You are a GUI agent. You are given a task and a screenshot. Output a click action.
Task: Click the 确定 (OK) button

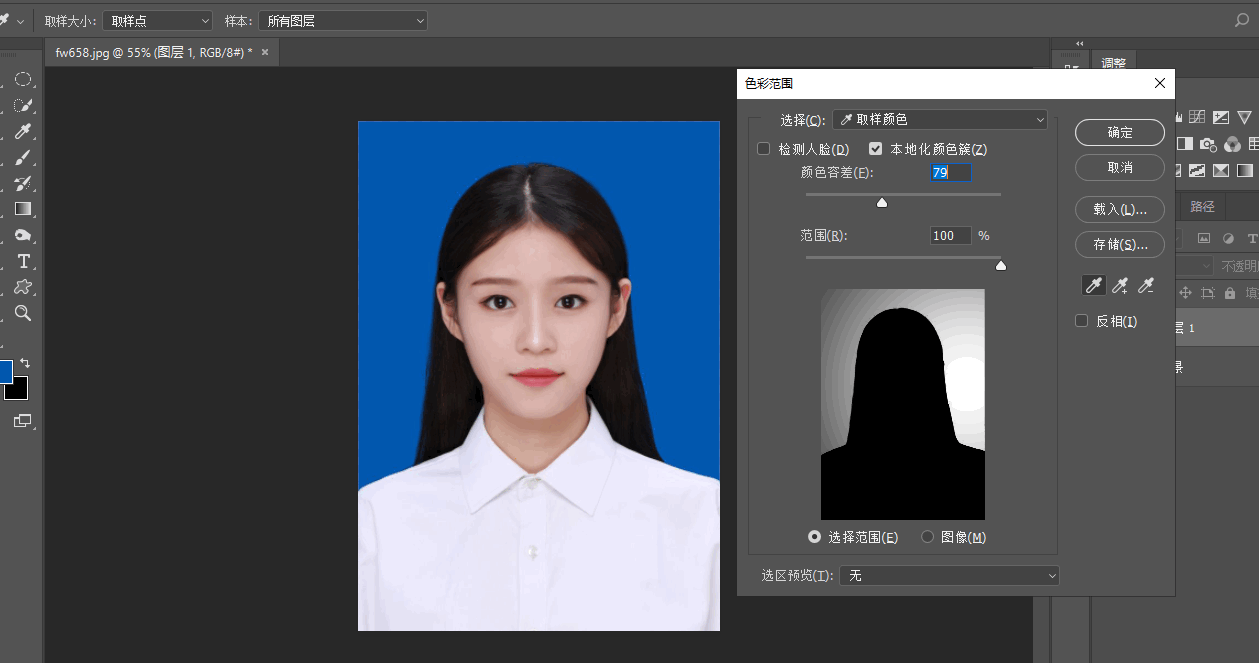point(1119,132)
